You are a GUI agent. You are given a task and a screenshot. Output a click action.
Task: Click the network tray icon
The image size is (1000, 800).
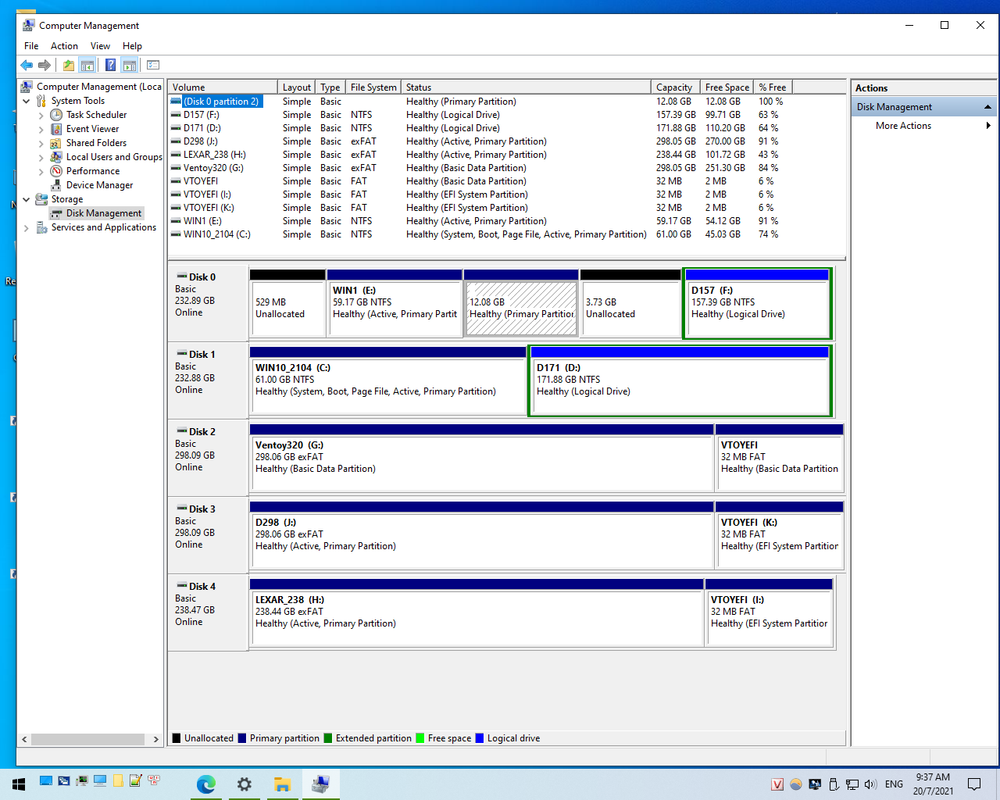point(852,784)
